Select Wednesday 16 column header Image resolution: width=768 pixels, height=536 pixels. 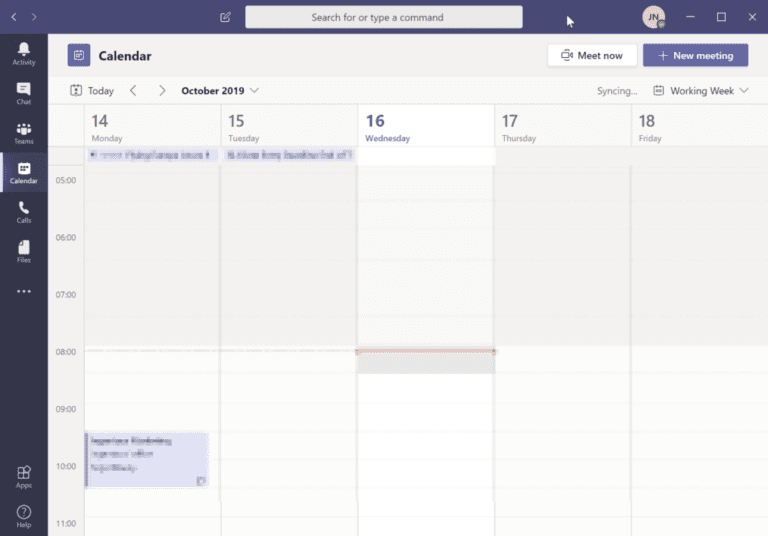point(426,125)
